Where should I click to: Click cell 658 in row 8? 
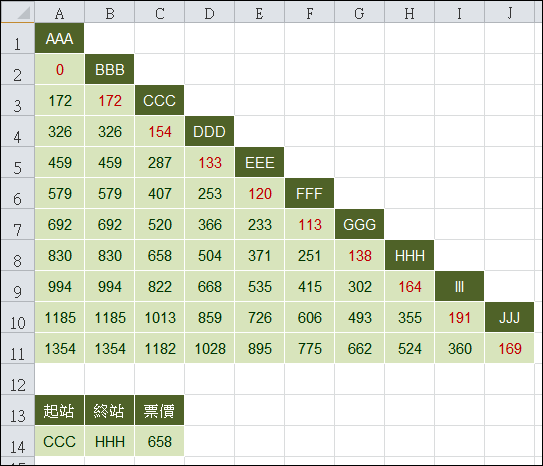tap(160, 255)
